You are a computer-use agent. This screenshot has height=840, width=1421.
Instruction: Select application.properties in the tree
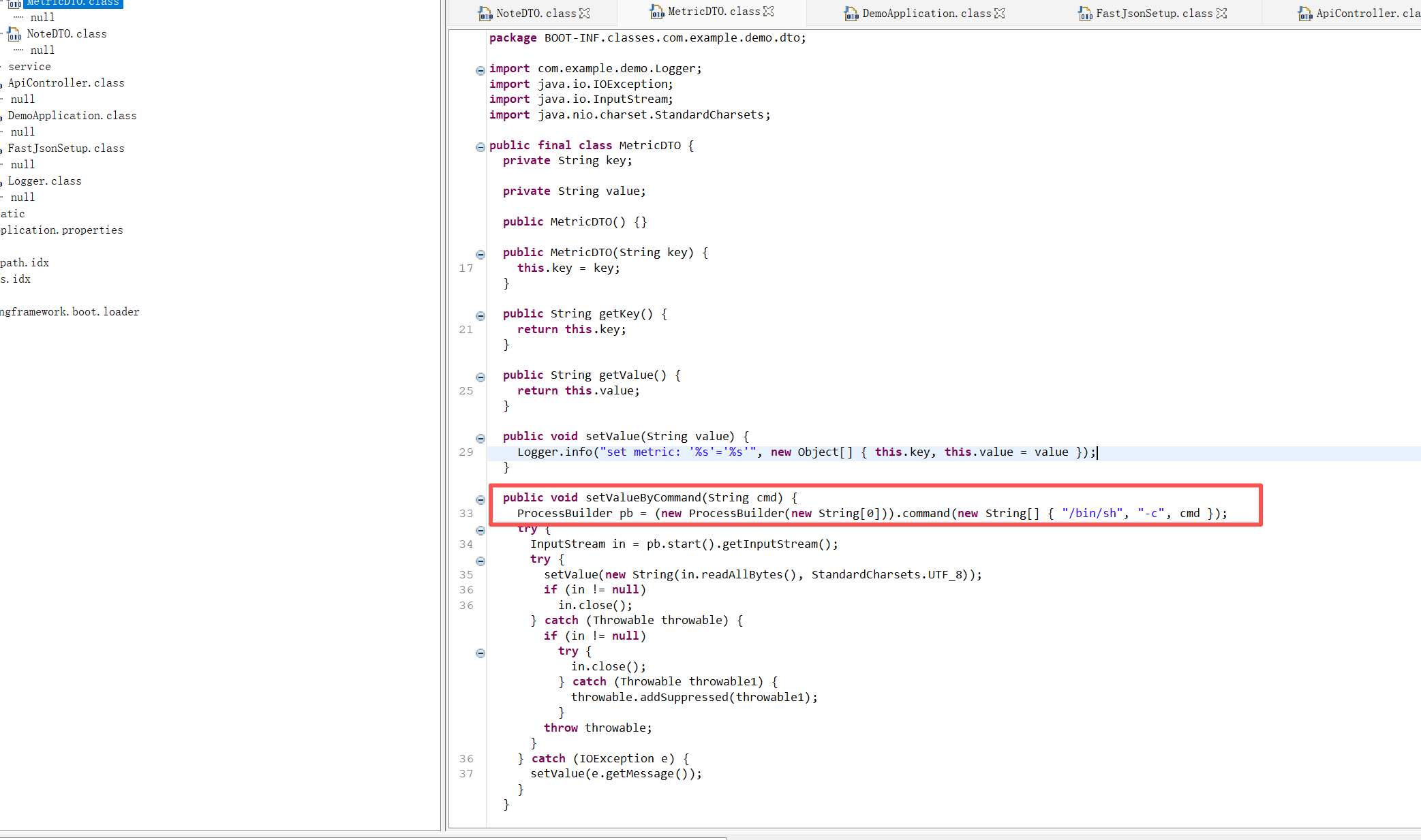click(62, 230)
